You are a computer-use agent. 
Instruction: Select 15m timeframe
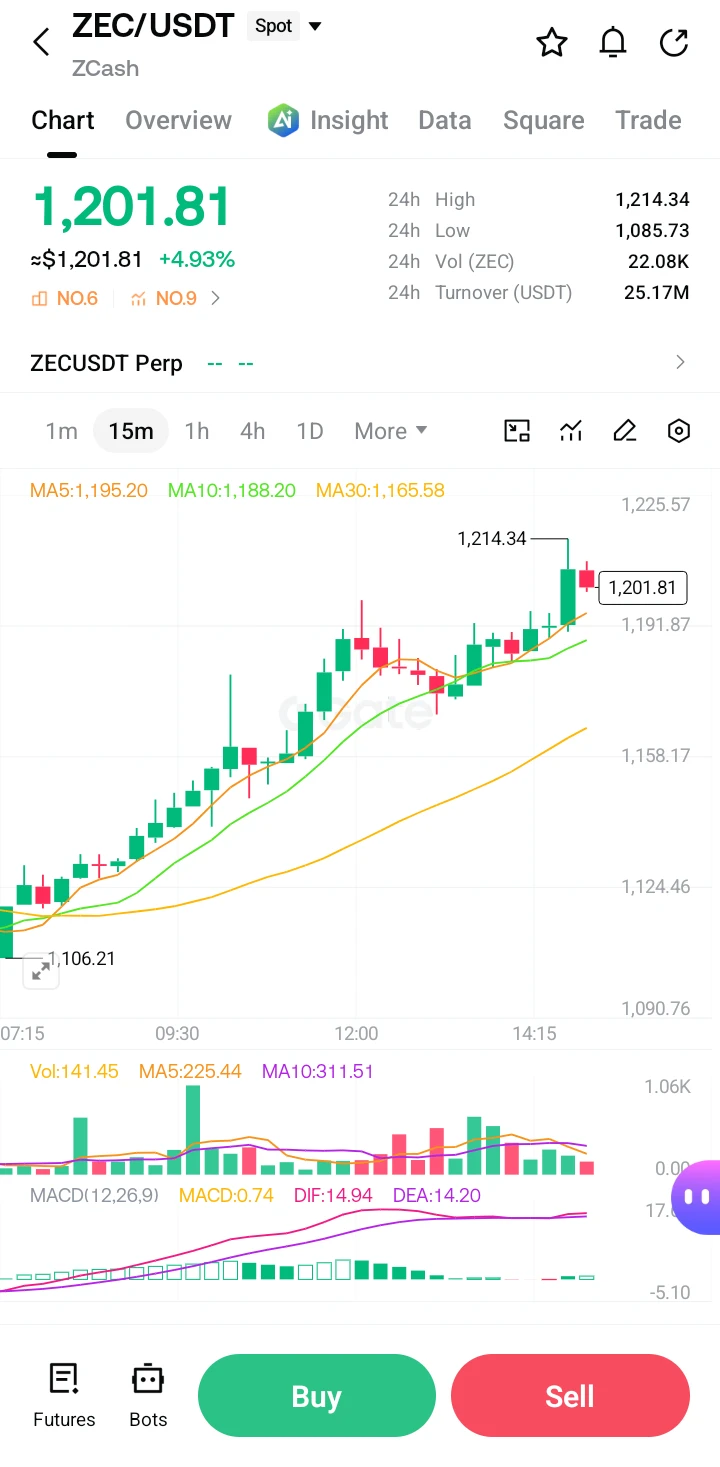point(131,431)
